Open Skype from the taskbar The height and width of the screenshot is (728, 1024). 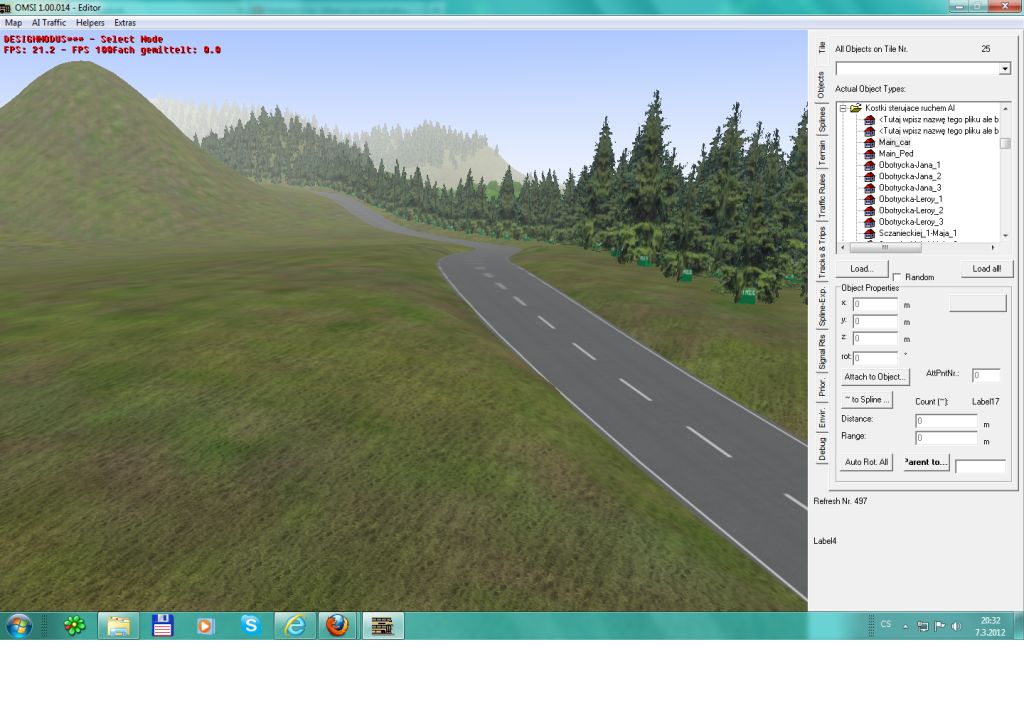click(250, 626)
